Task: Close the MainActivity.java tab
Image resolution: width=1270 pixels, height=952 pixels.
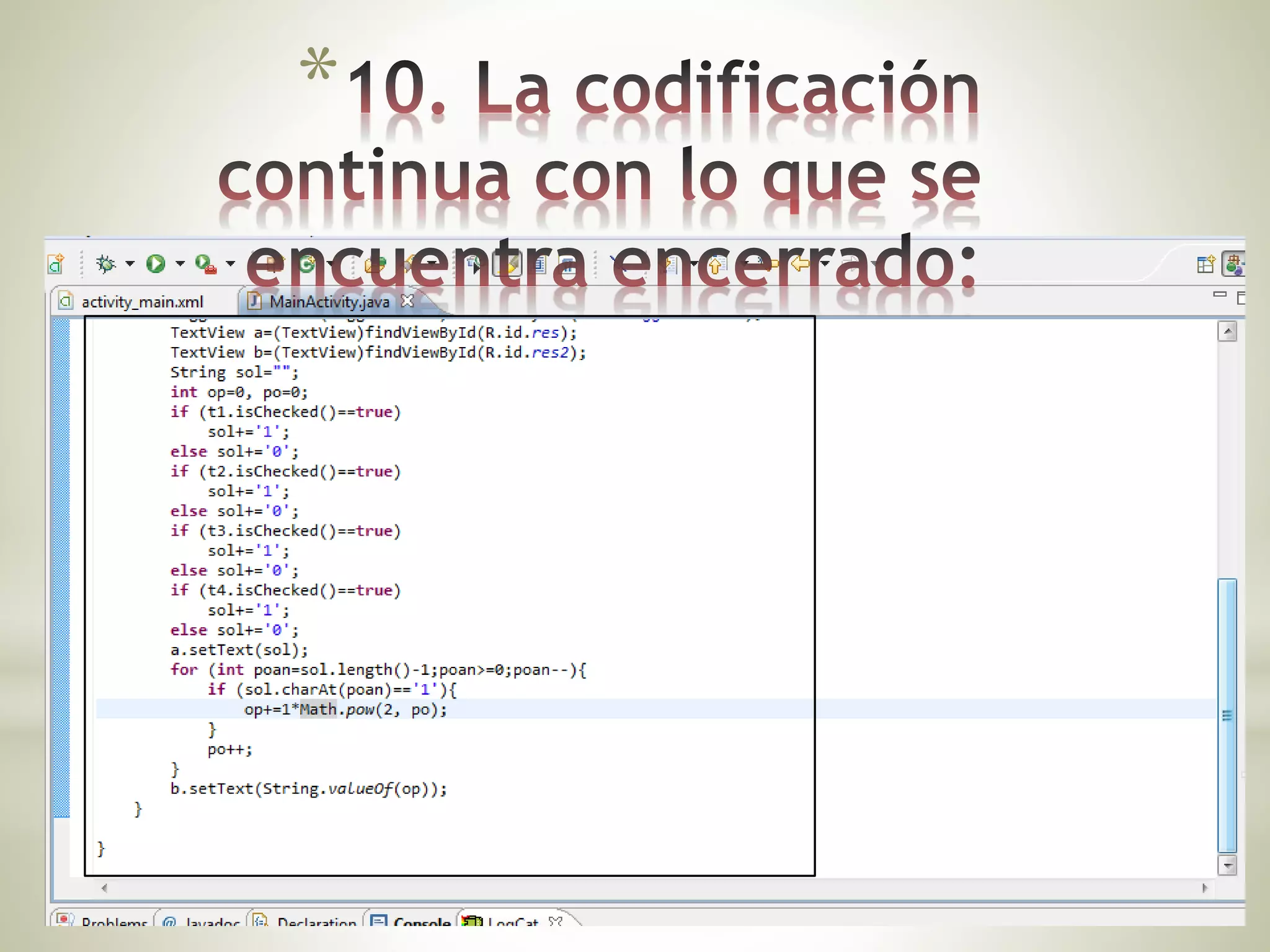Action: [x=407, y=301]
